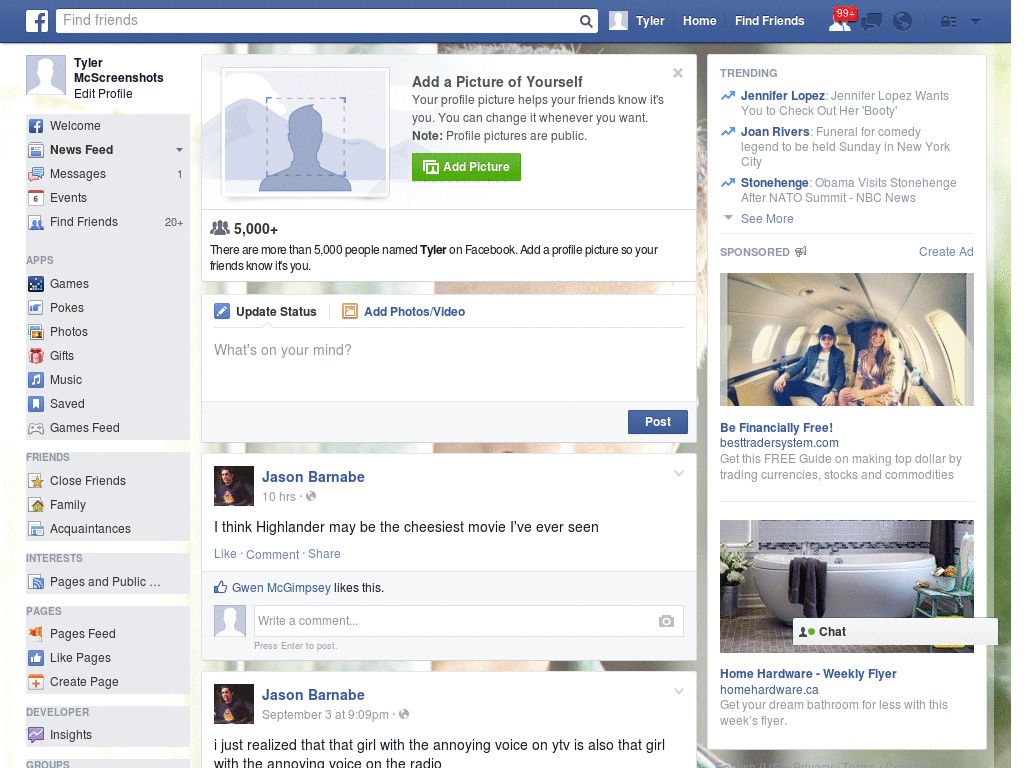
Task: Click the Events calendar icon
Action: [36, 198]
